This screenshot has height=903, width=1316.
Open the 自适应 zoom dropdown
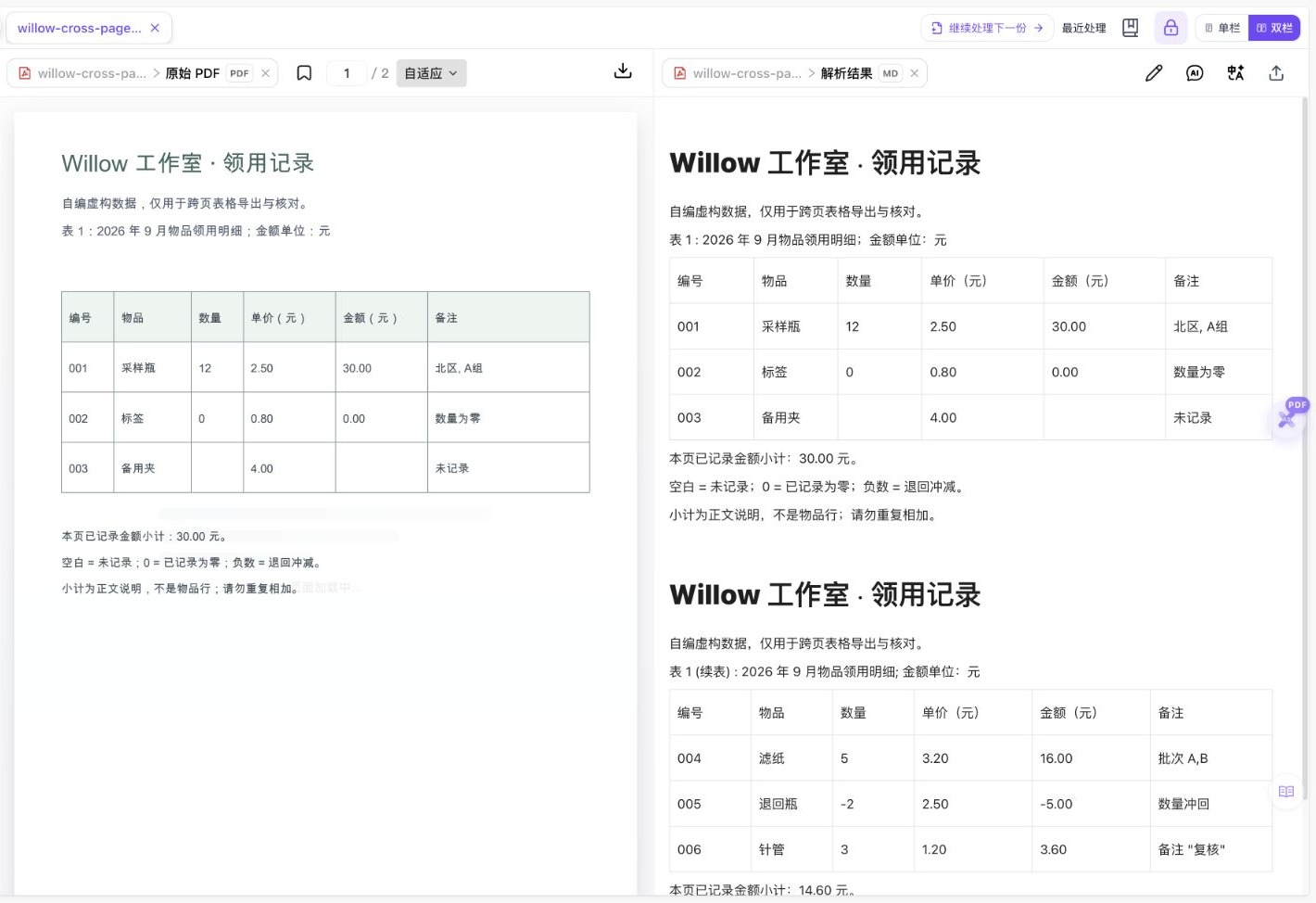431,73
